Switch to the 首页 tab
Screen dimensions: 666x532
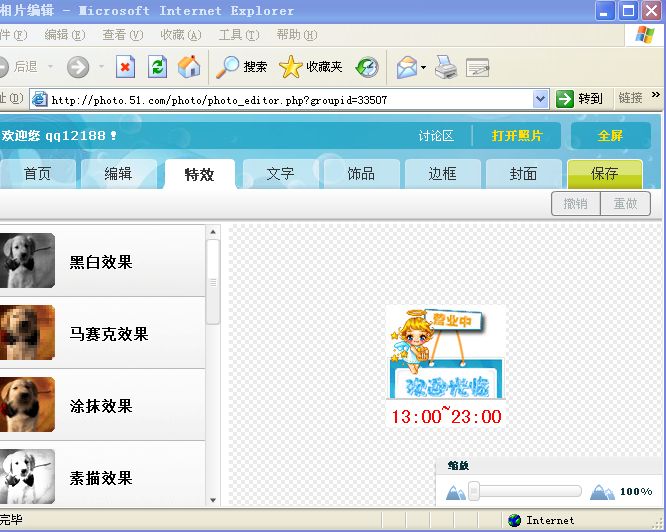click(x=37, y=174)
